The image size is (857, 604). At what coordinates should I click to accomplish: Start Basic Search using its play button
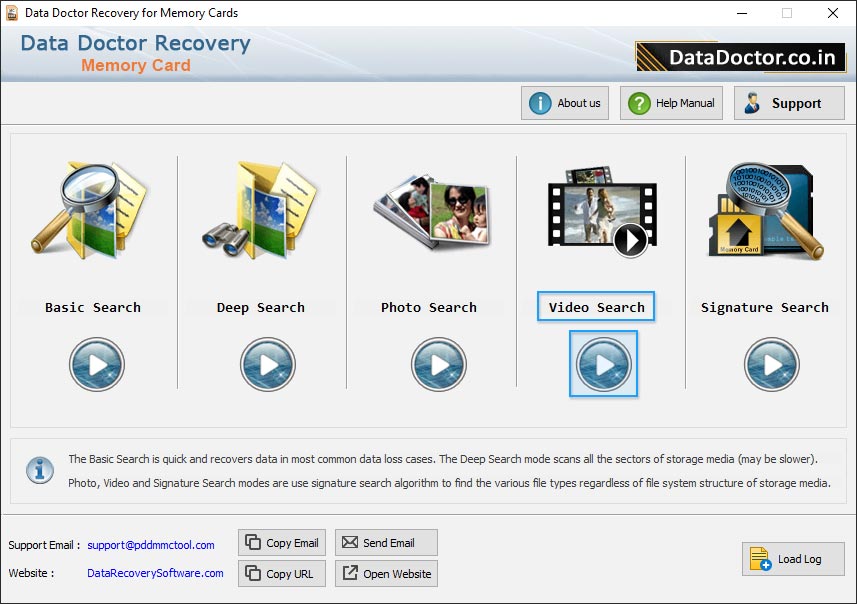96,364
